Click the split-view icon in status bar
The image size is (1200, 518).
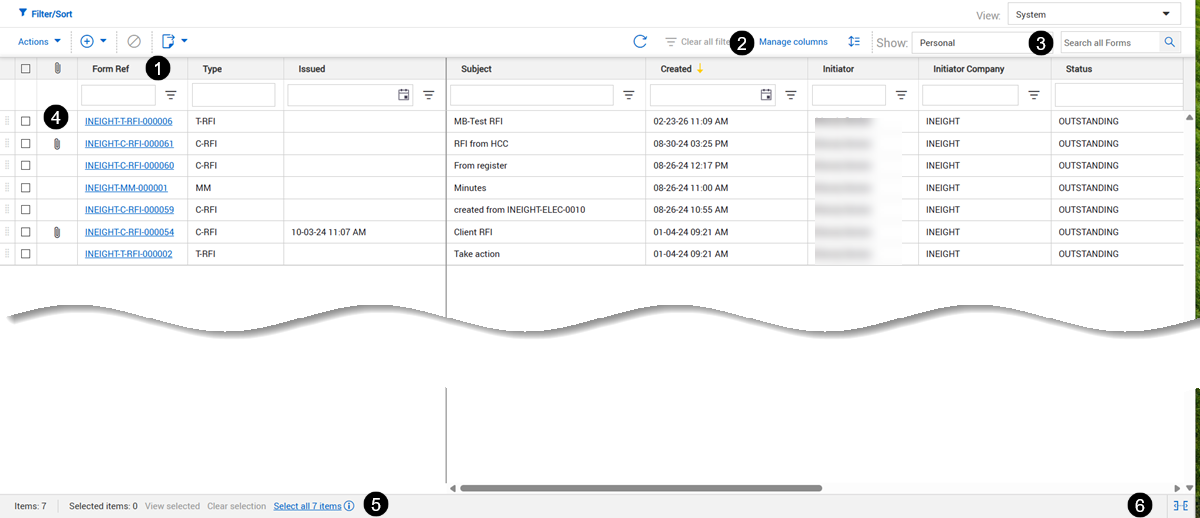pyautogui.click(x=1180, y=506)
